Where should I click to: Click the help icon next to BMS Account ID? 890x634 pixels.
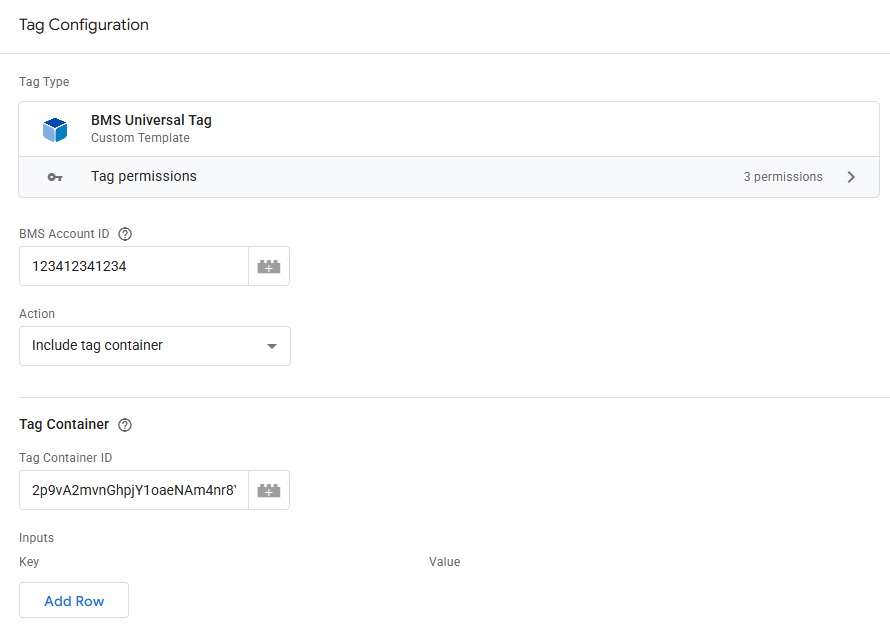tap(125, 234)
